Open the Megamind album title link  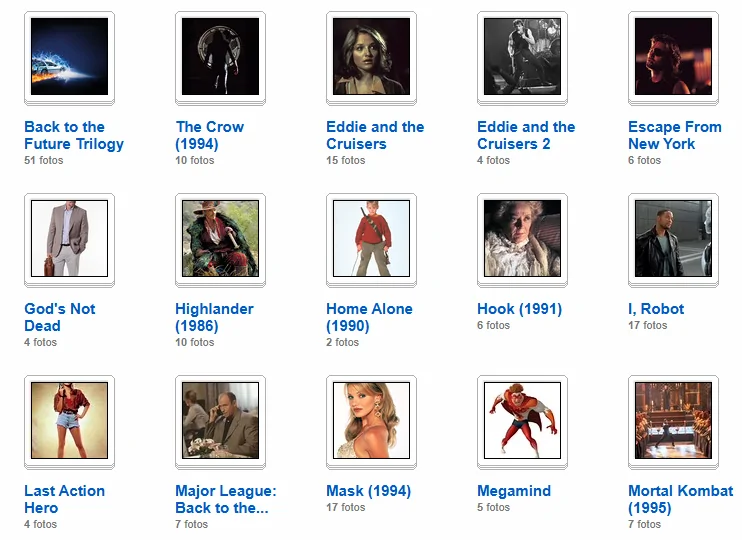coord(514,491)
